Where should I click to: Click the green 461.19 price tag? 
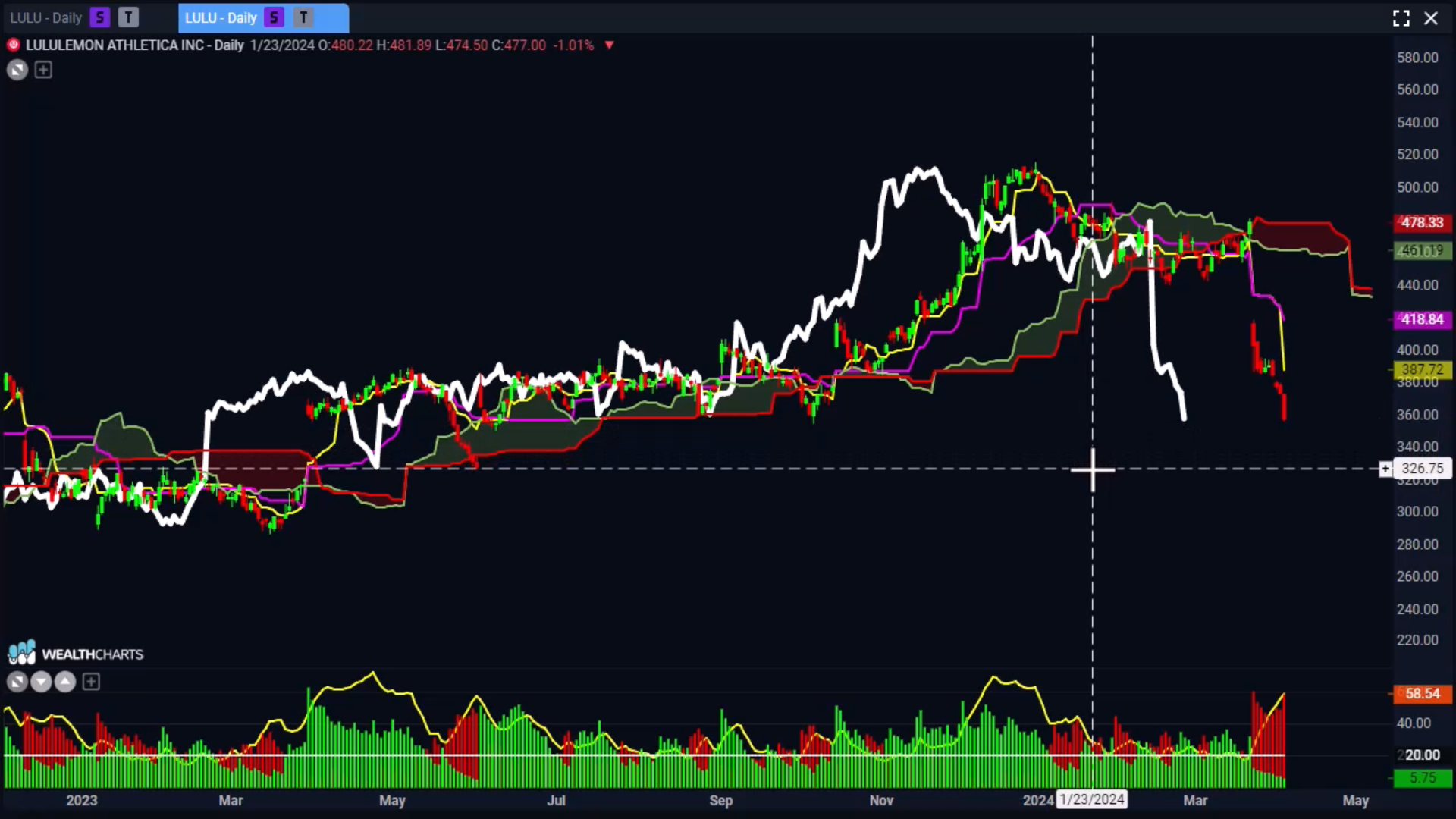1423,250
